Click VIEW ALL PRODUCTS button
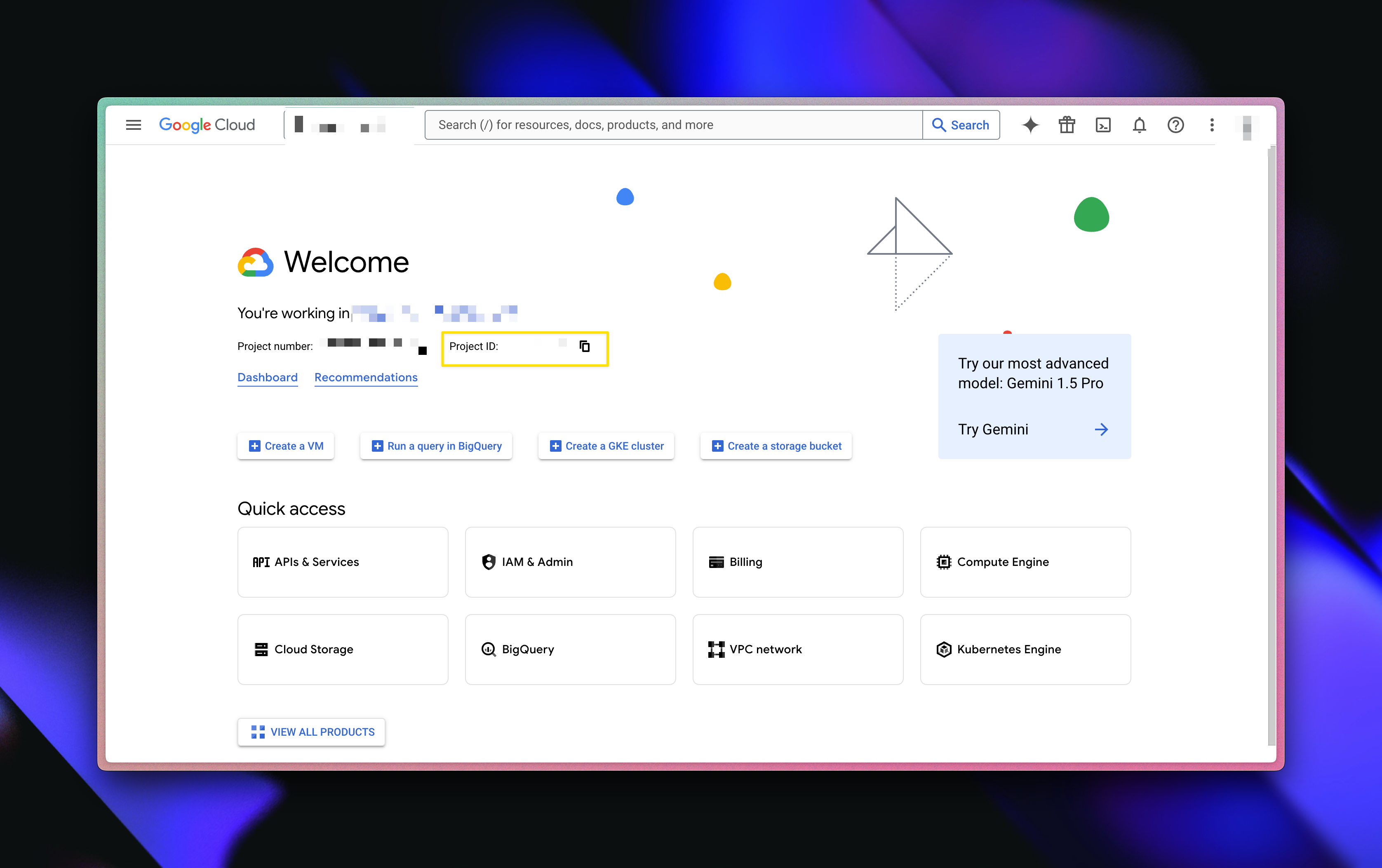Screen dimensions: 1382x868 tap(312, 732)
